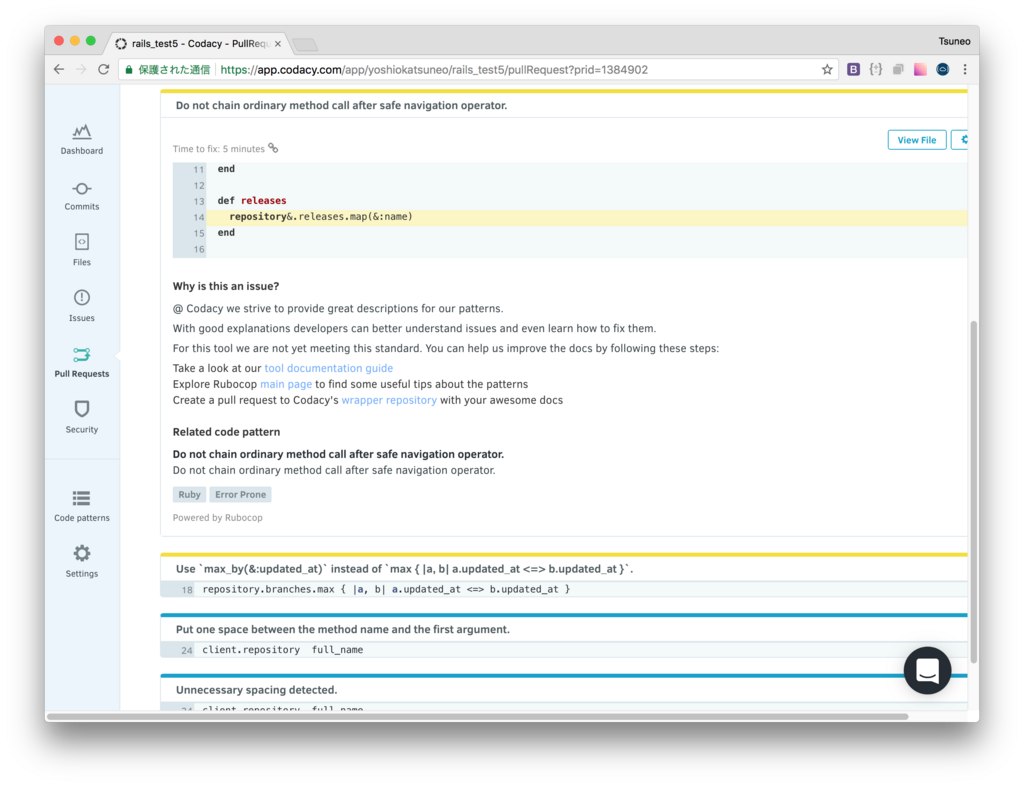
Task: Click the purple B extension icon
Action: pos(853,69)
